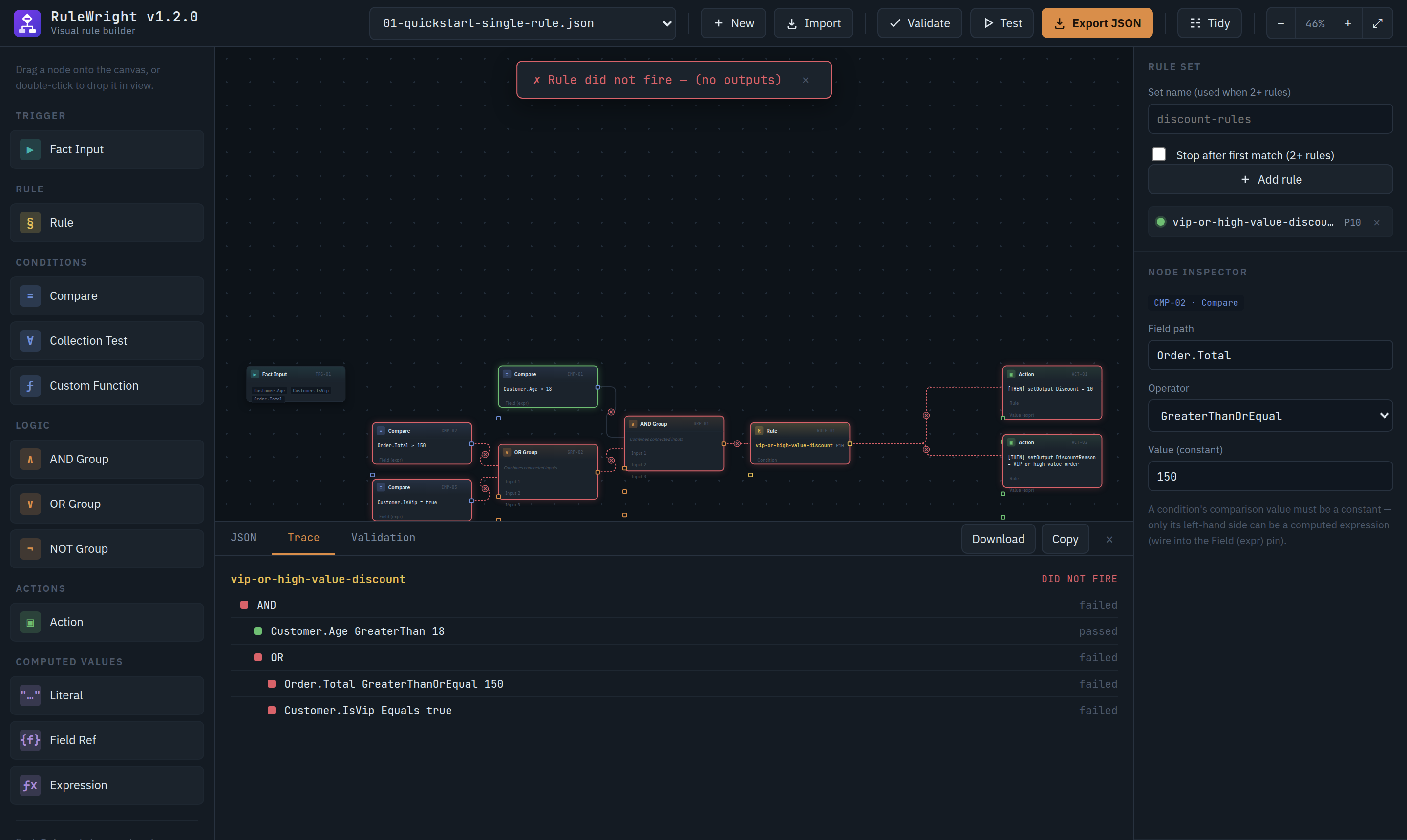
Task: Dismiss the 'Rule did not fire' banner
Action: point(805,80)
